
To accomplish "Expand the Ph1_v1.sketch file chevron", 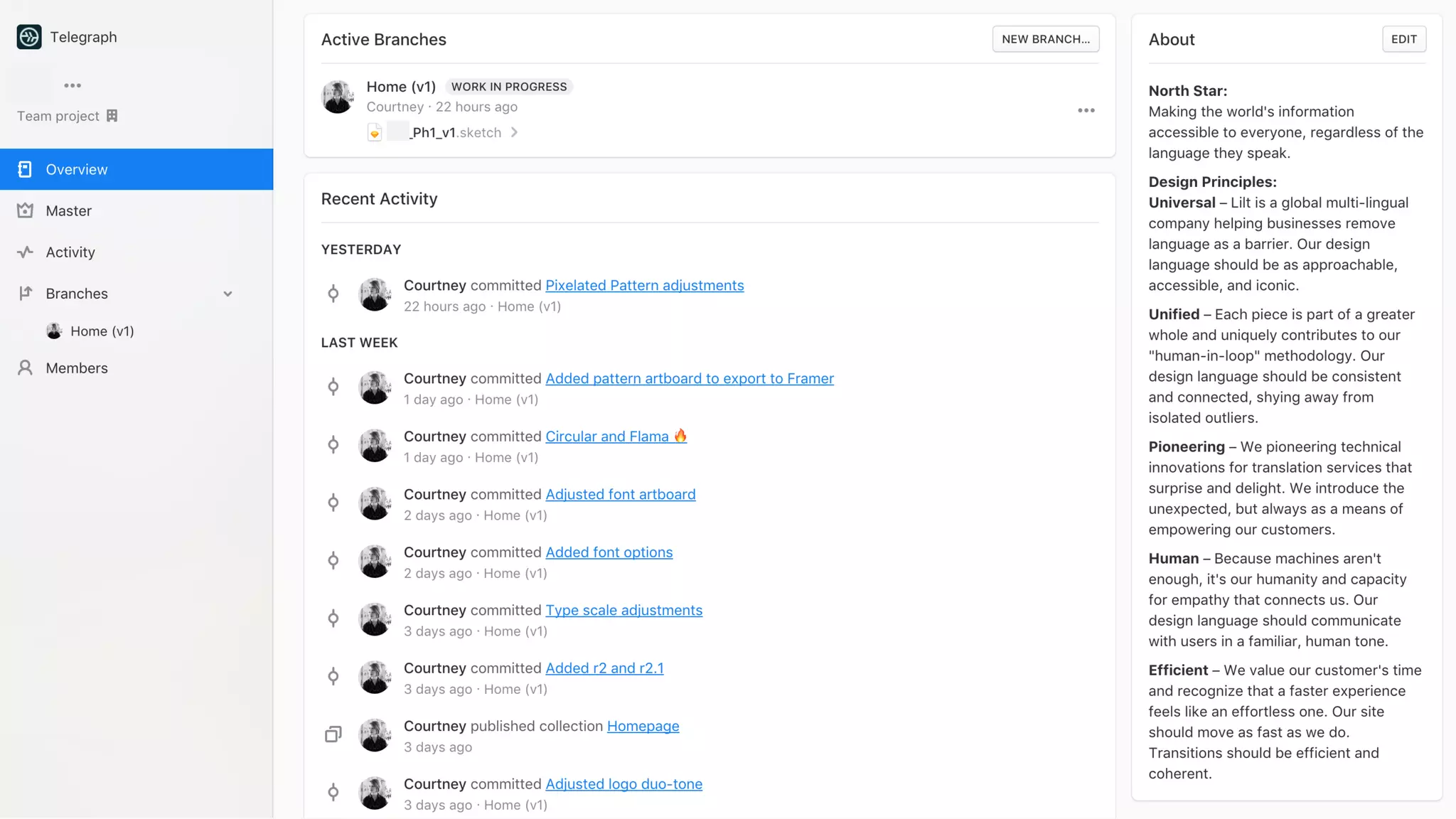I will (514, 132).
